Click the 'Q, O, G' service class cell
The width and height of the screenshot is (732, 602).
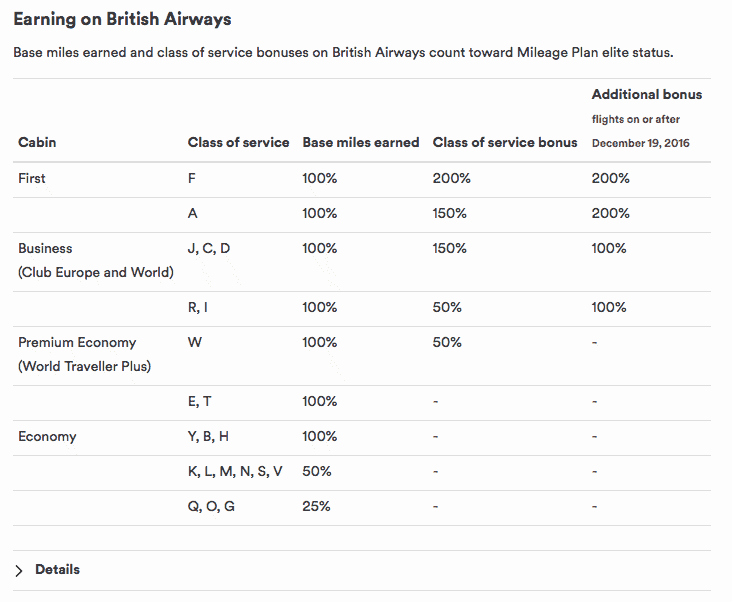coord(212,506)
